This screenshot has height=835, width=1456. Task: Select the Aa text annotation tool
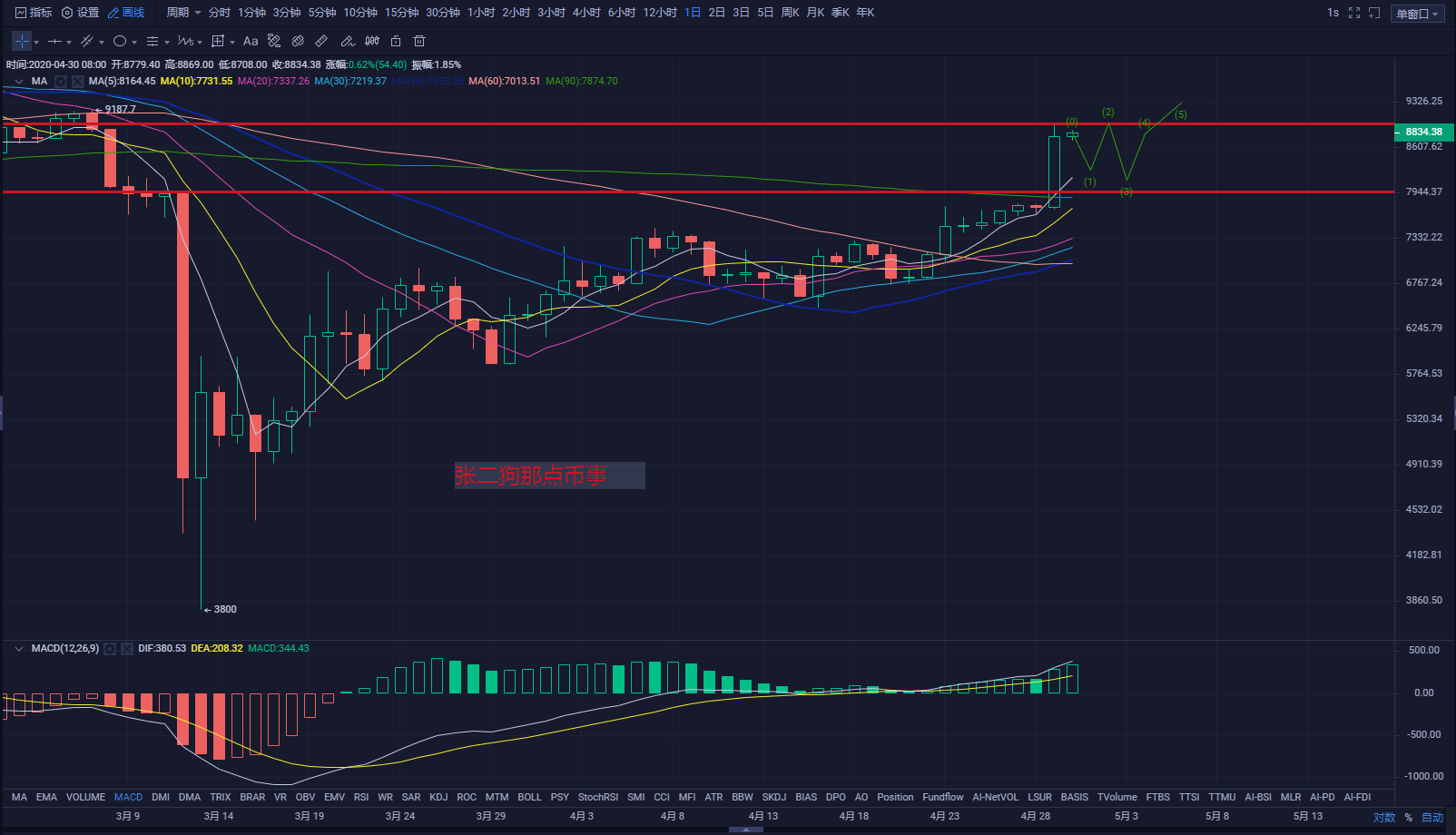(x=251, y=41)
